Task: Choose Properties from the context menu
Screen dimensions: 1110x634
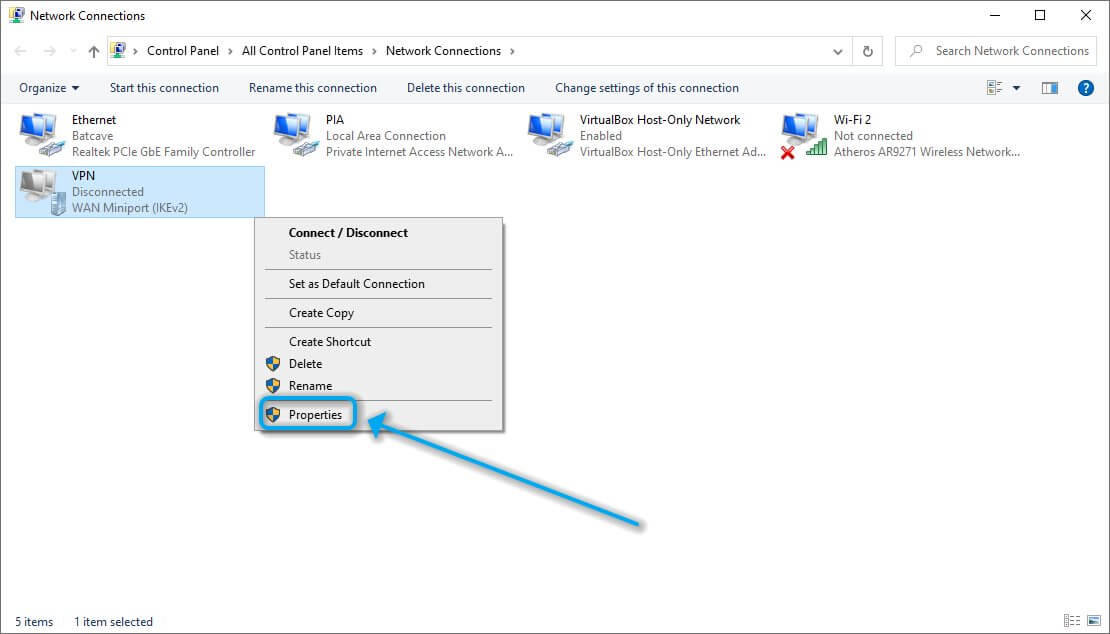Action: (316, 414)
